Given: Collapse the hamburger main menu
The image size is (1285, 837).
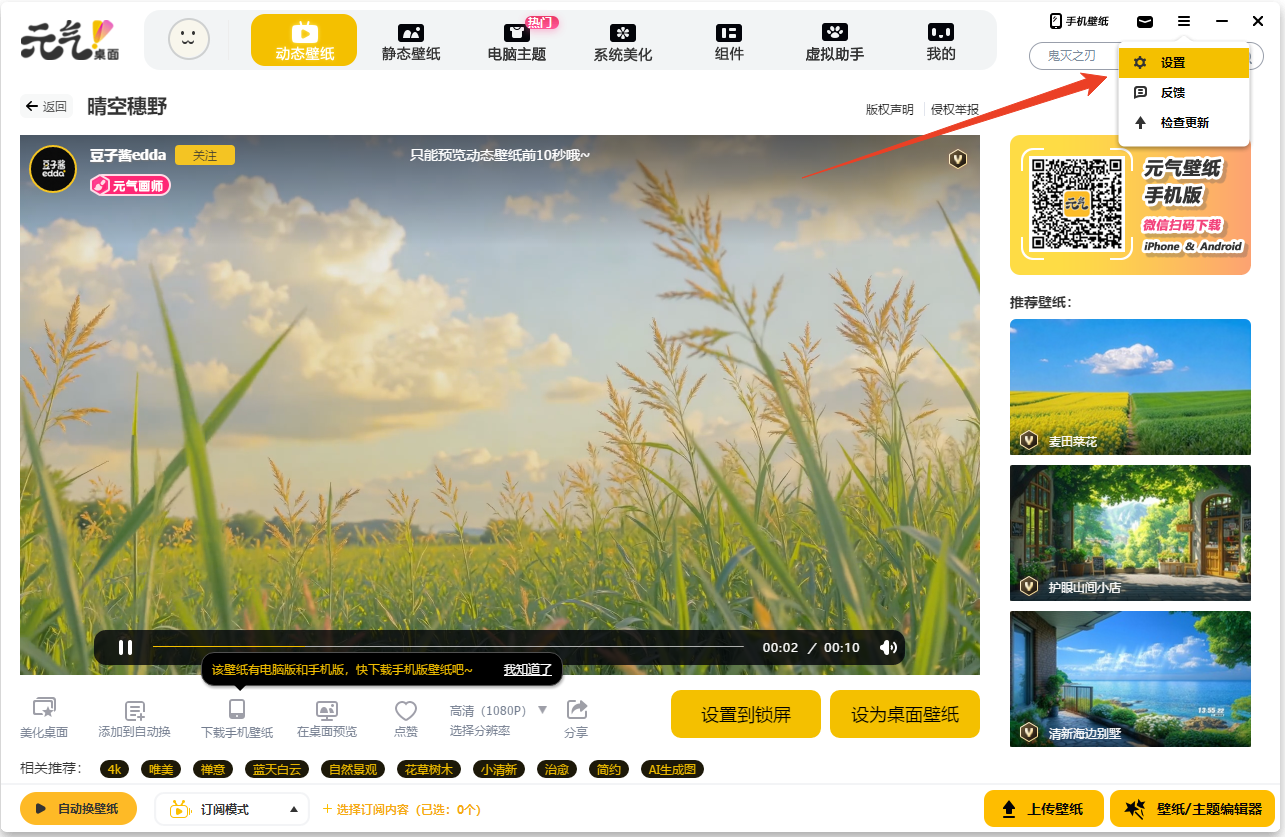Looking at the screenshot, I should click(x=1184, y=22).
